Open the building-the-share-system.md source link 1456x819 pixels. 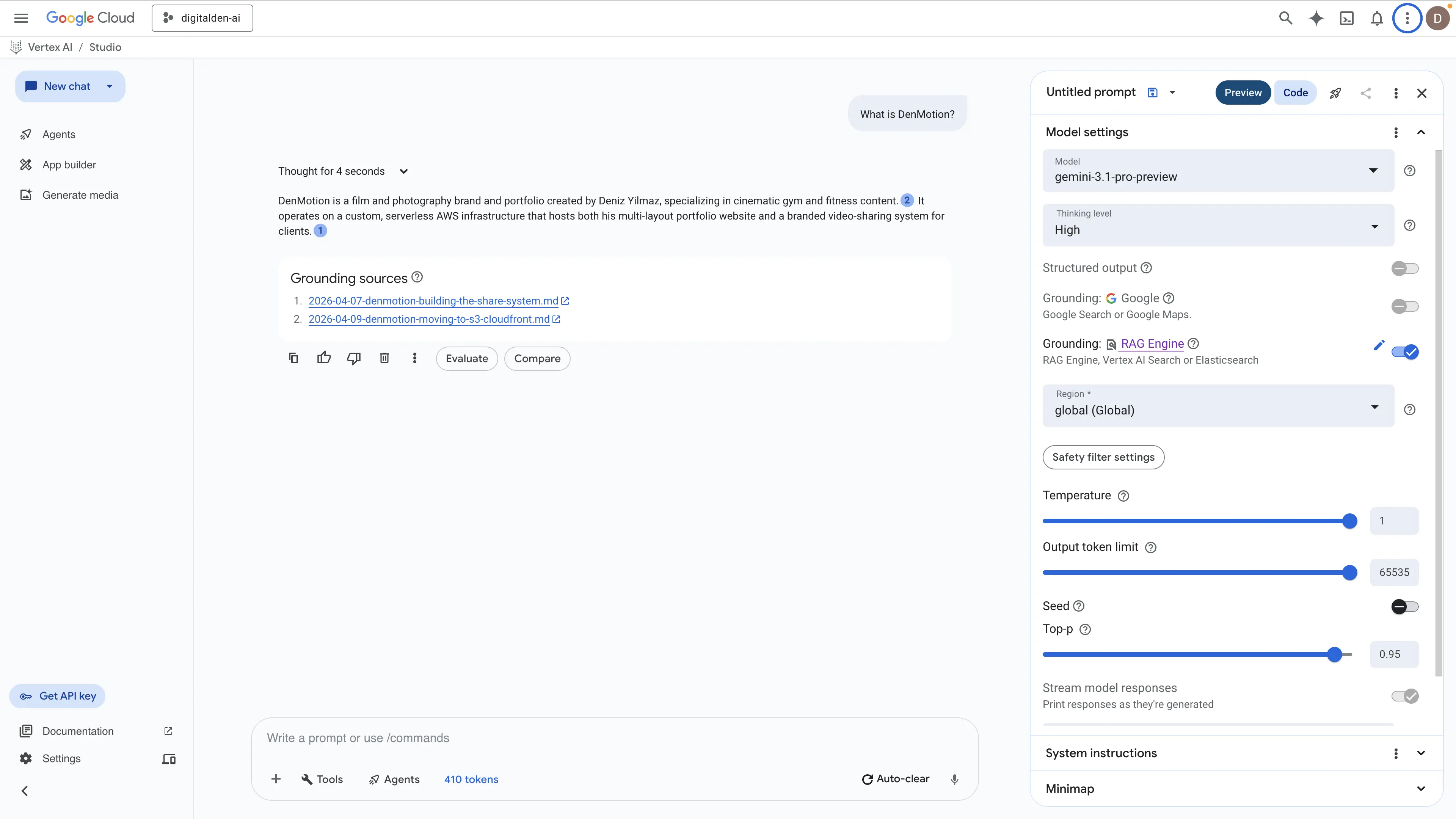[x=433, y=301]
